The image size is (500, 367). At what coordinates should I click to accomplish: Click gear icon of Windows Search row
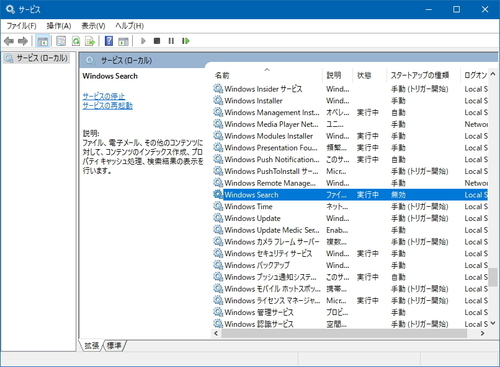point(218,194)
